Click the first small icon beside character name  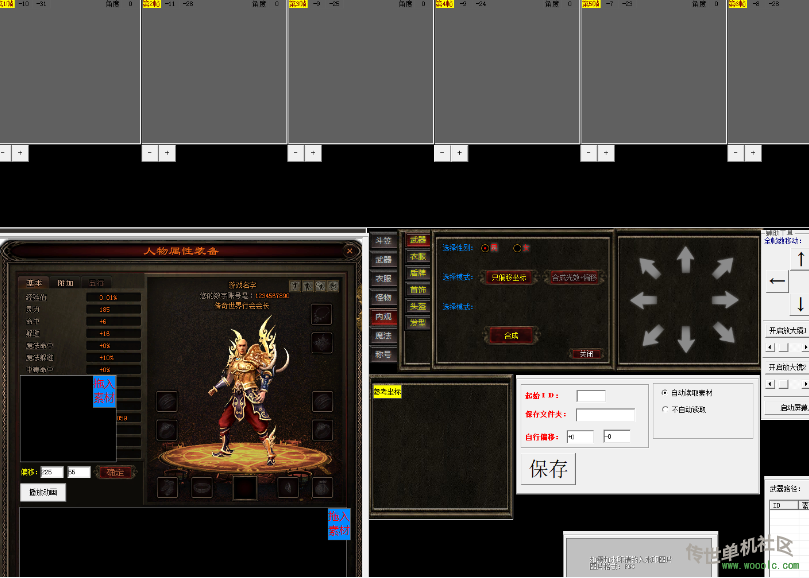point(295,286)
